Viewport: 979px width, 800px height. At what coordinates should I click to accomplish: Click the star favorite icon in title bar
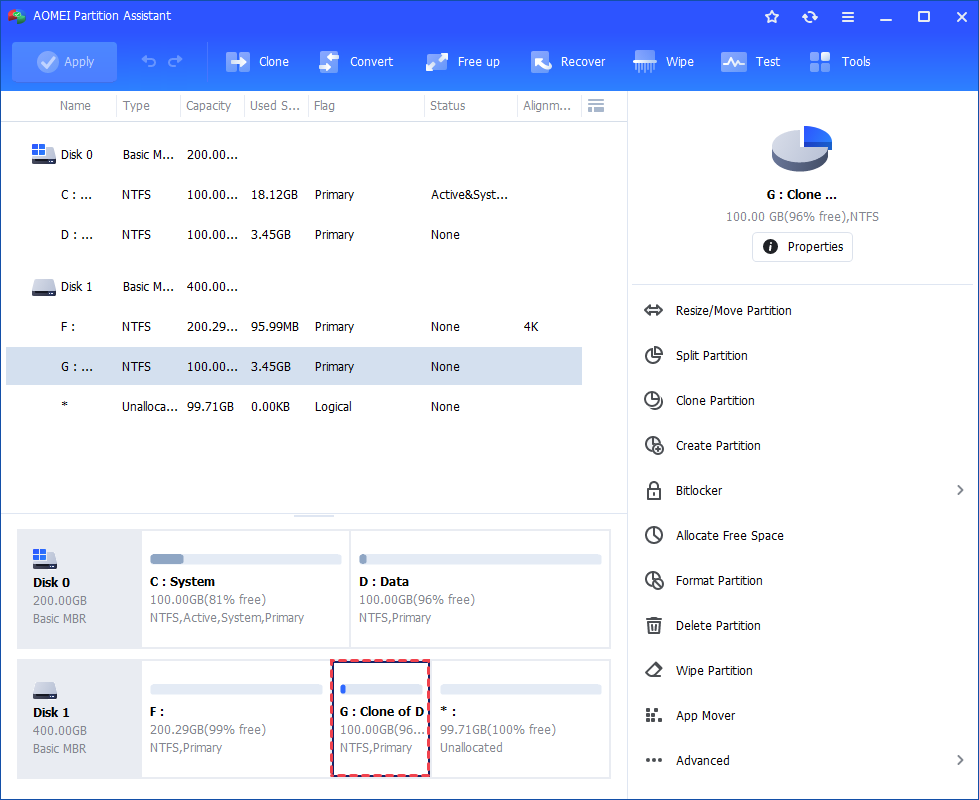pyautogui.click(x=772, y=17)
